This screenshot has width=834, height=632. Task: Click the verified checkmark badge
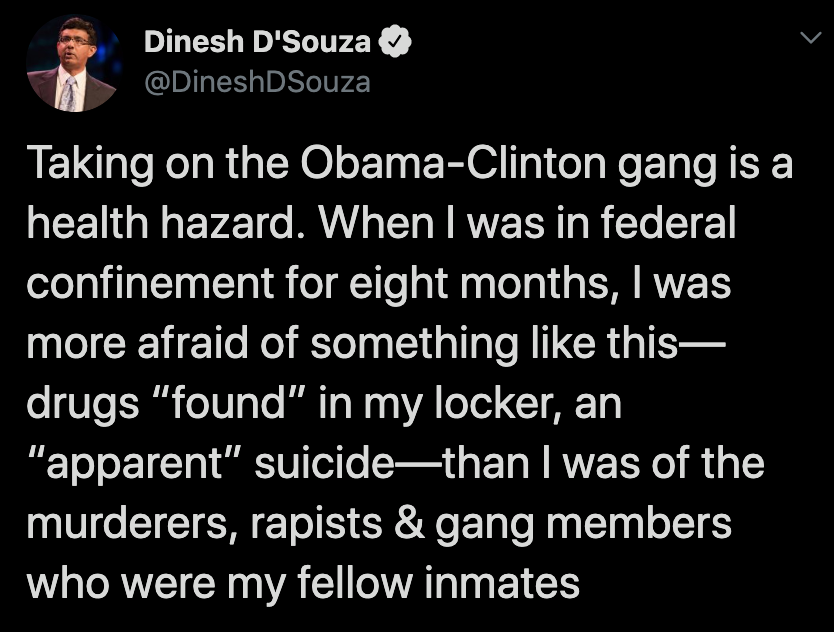[x=395, y=41]
